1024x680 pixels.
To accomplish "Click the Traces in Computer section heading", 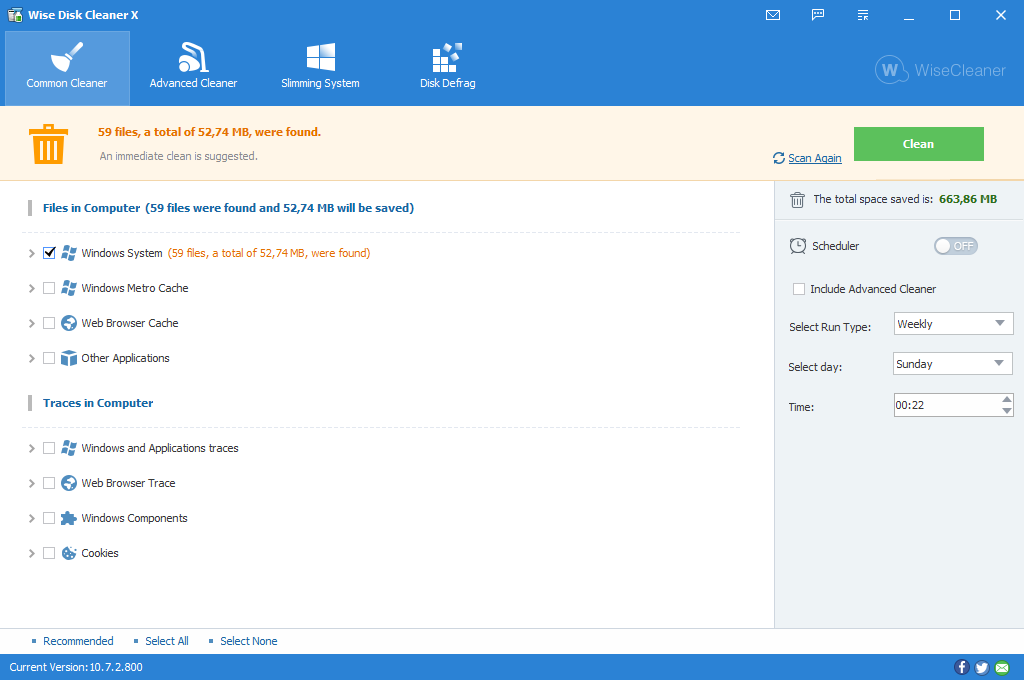I will click(98, 403).
